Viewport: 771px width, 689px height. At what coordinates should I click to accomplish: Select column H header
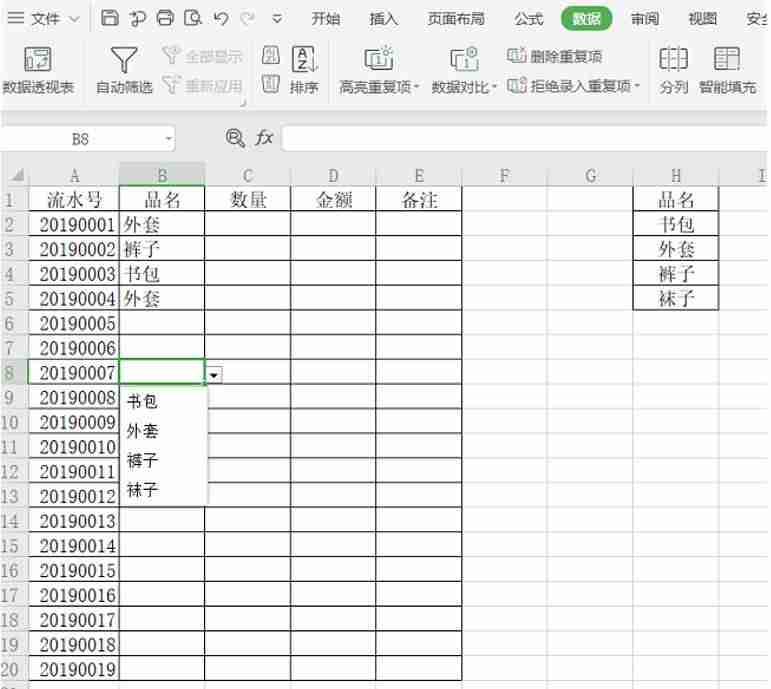coord(676,175)
